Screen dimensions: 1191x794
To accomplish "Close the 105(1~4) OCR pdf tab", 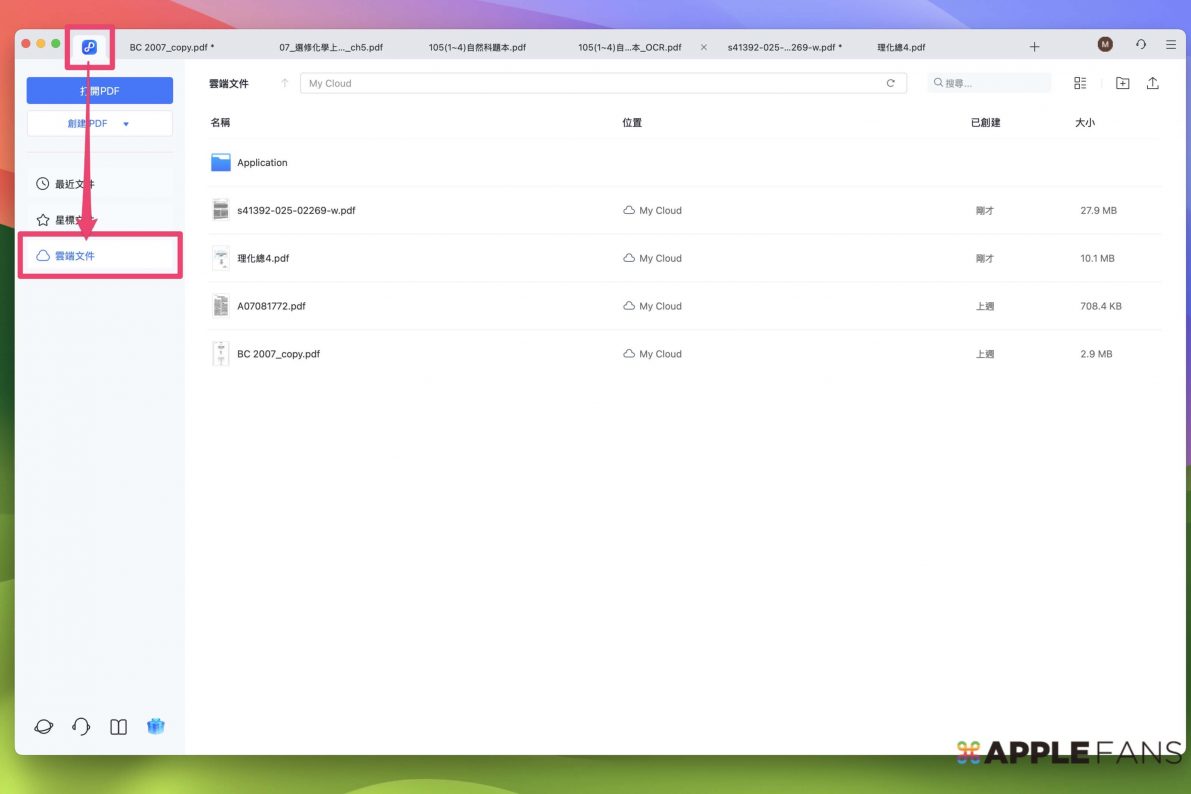I will [x=703, y=47].
